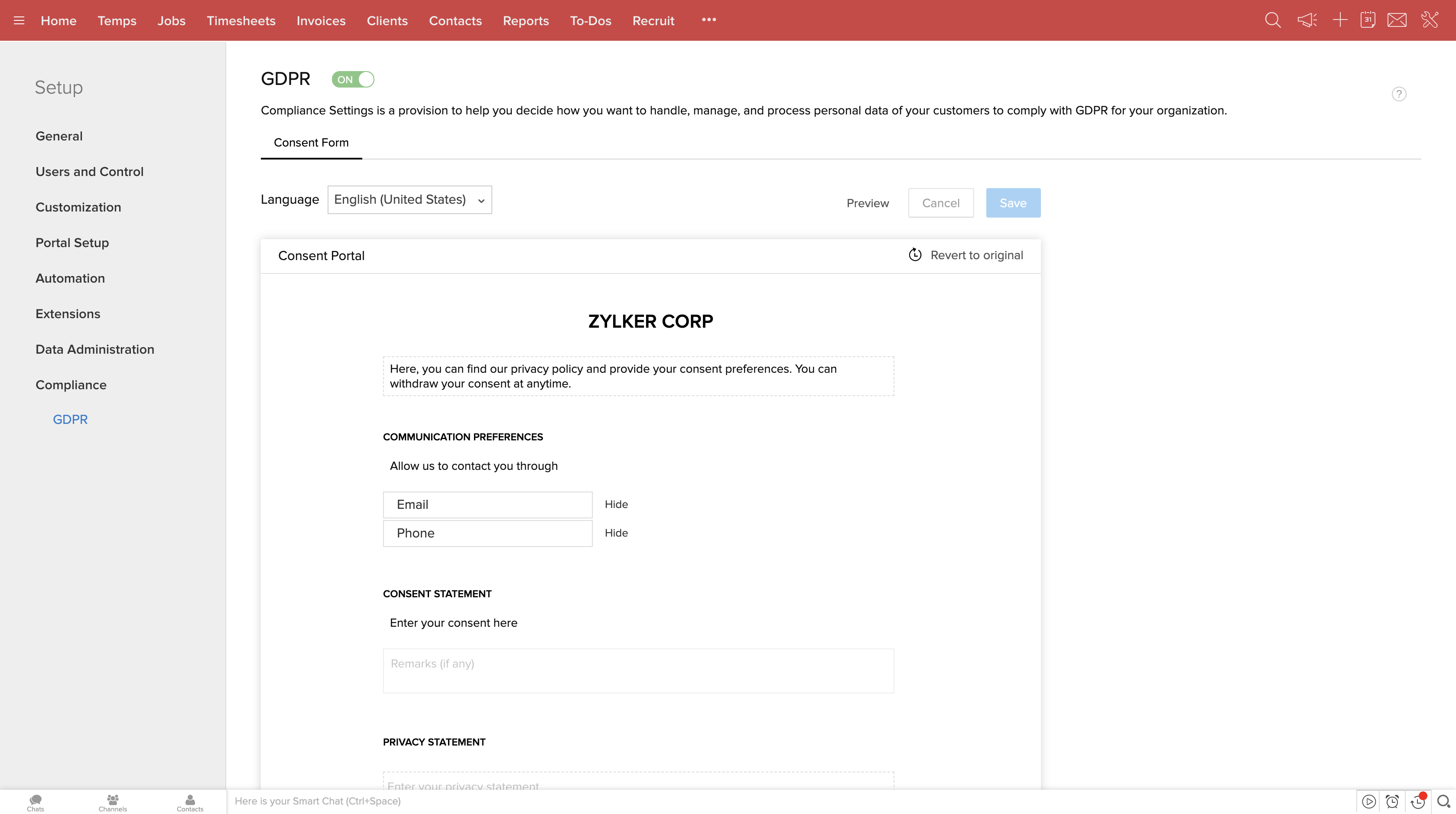This screenshot has height=814, width=1456.
Task: Open Chats in the bottom bar
Action: [35, 802]
